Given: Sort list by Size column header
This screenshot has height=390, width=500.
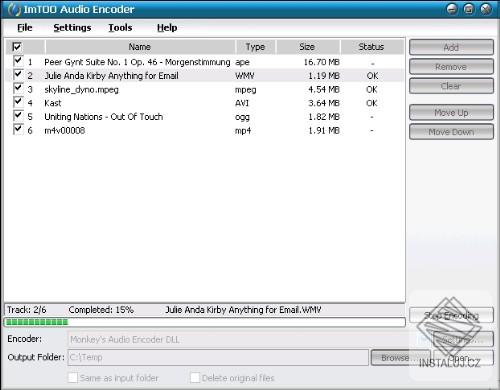Looking at the screenshot, I should pyautogui.click(x=307, y=47).
